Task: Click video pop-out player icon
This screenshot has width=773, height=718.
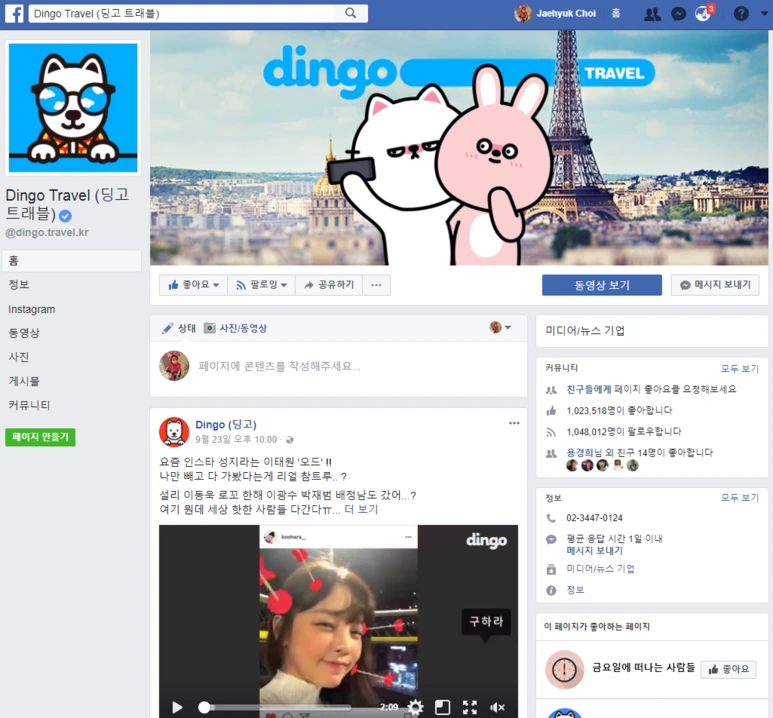Action: [x=442, y=708]
